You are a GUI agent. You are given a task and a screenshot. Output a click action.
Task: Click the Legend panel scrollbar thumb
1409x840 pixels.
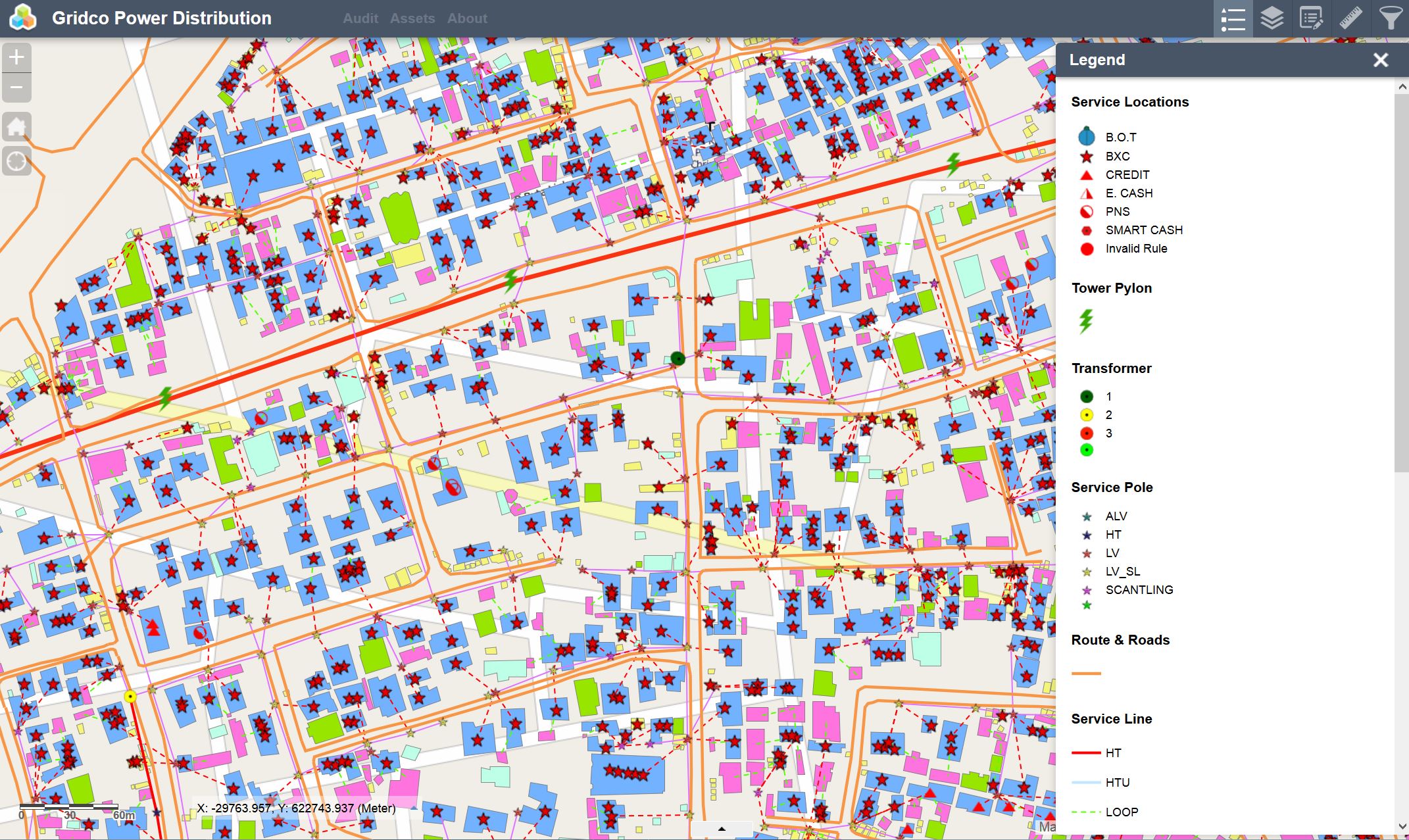1402,282
